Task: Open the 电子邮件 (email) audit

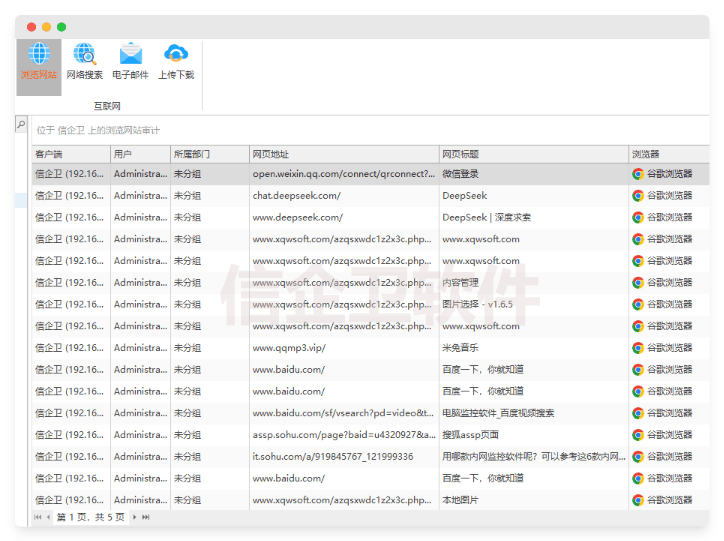Action: click(x=130, y=62)
